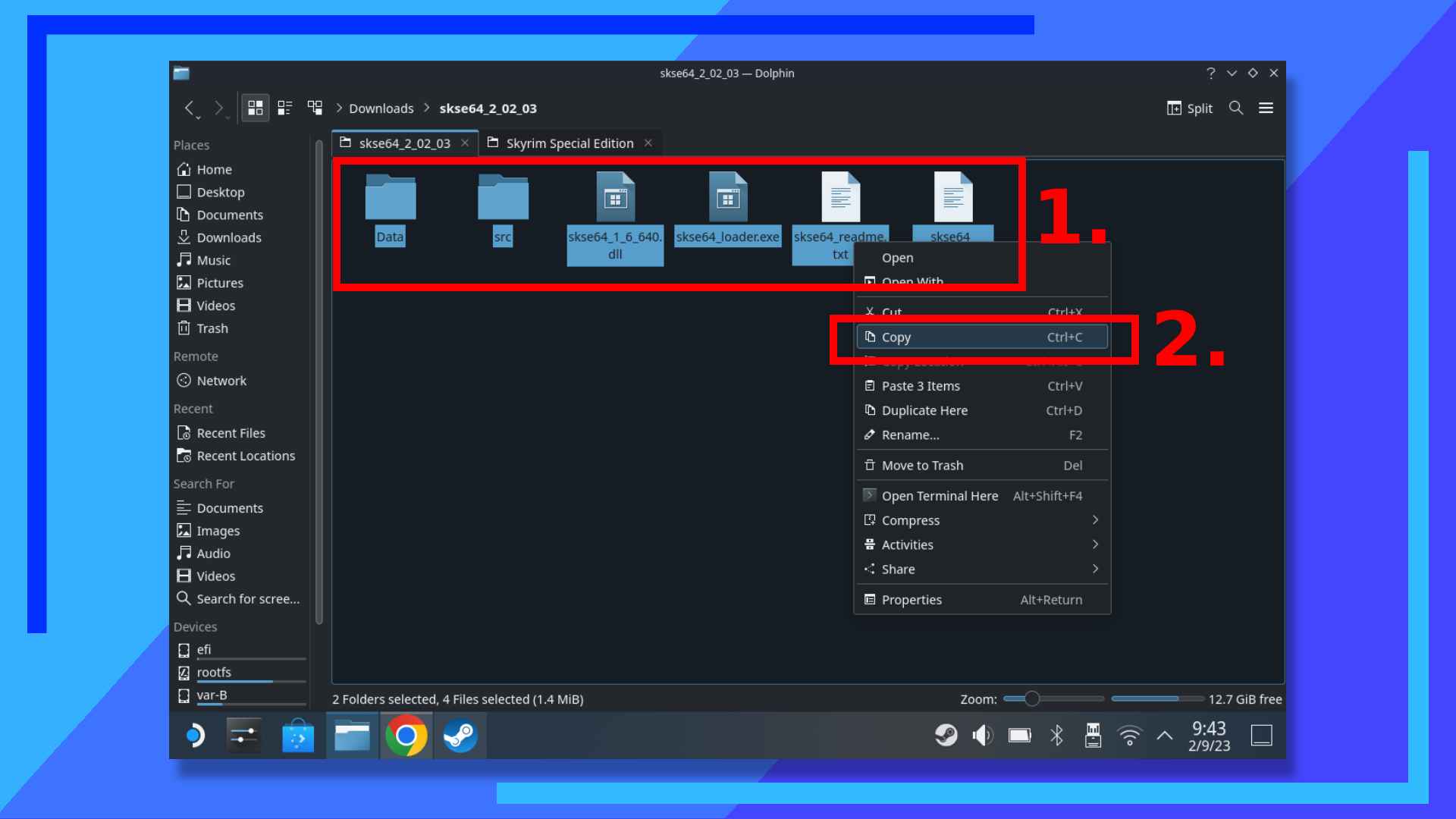Image resolution: width=1456 pixels, height=819 pixels.
Task: Click the Split view button
Action: pyautogui.click(x=1189, y=108)
